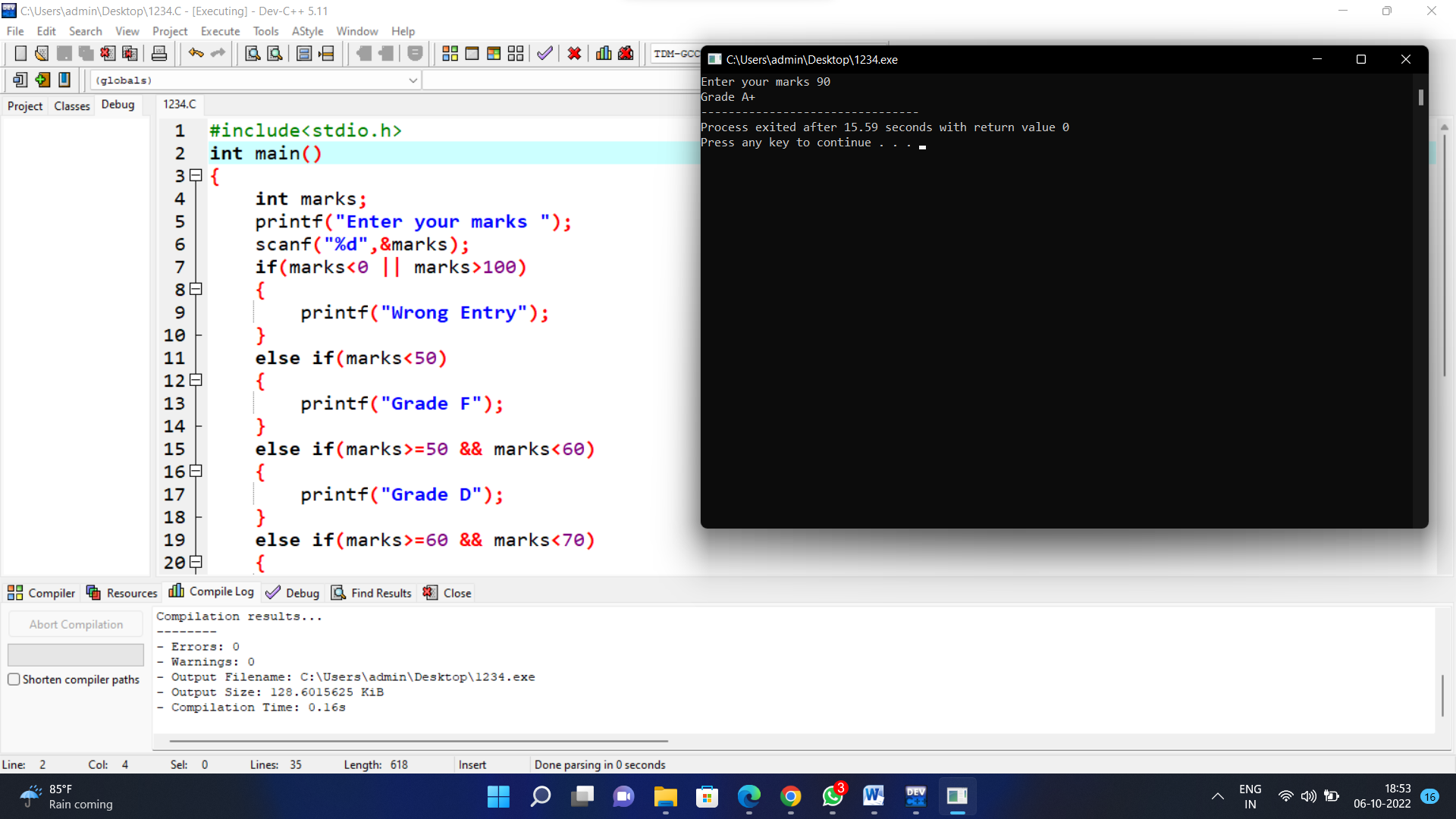The image size is (1456, 819).
Task: Collapse the main function code fold
Action: (x=195, y=176)
